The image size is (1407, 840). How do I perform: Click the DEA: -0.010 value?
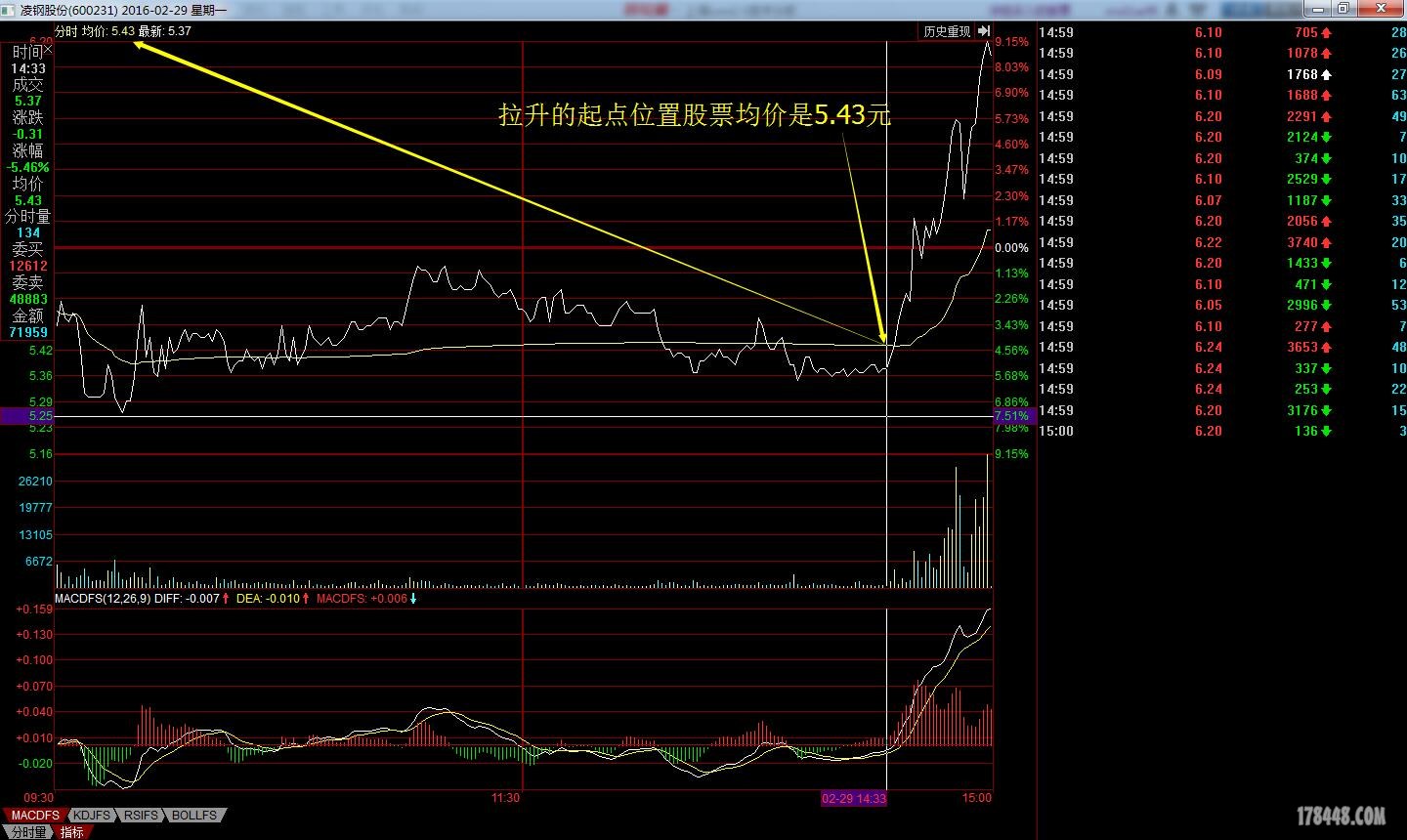tap(270, 598)
